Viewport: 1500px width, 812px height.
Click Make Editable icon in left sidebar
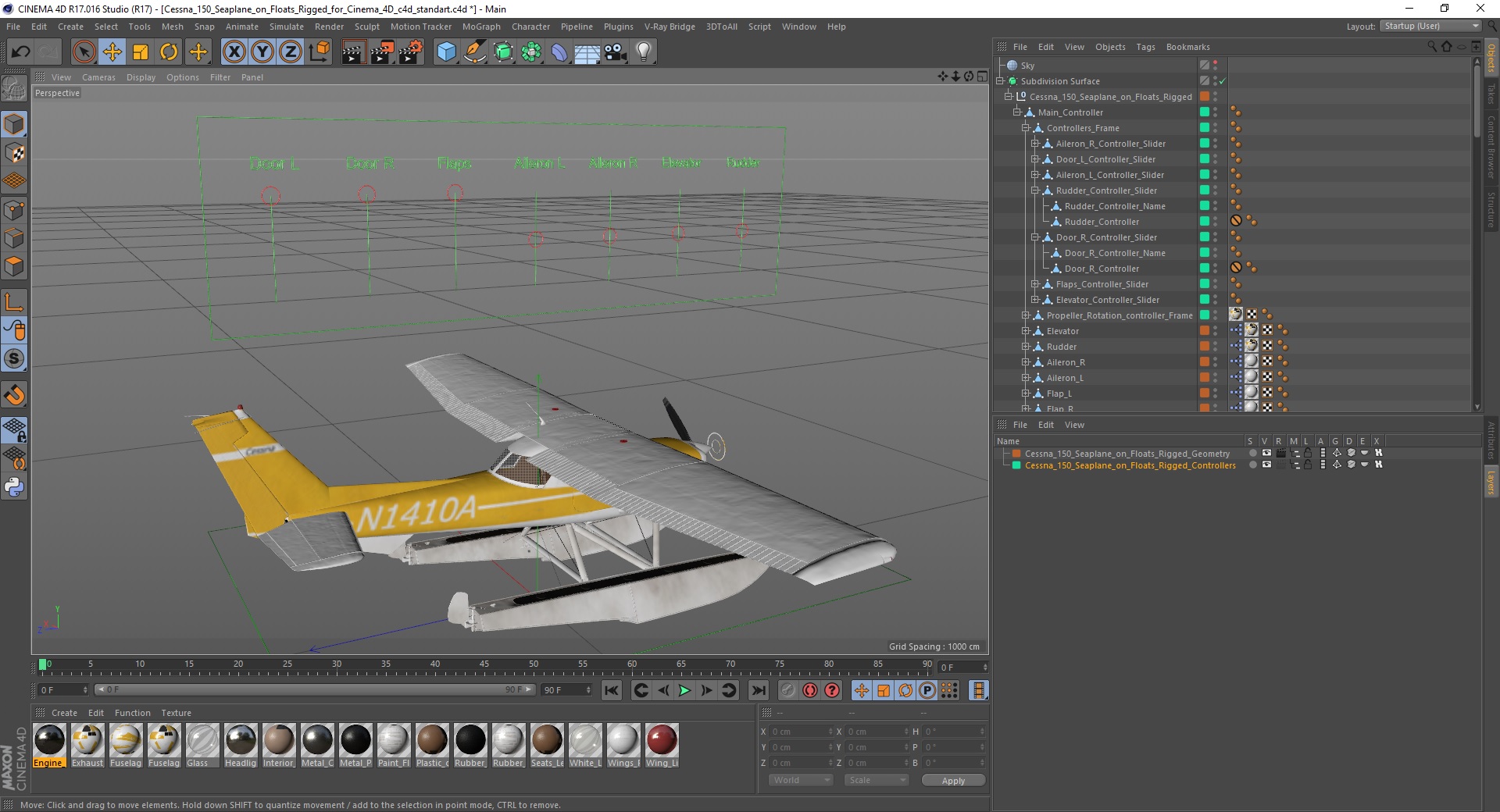click(14, 90)
